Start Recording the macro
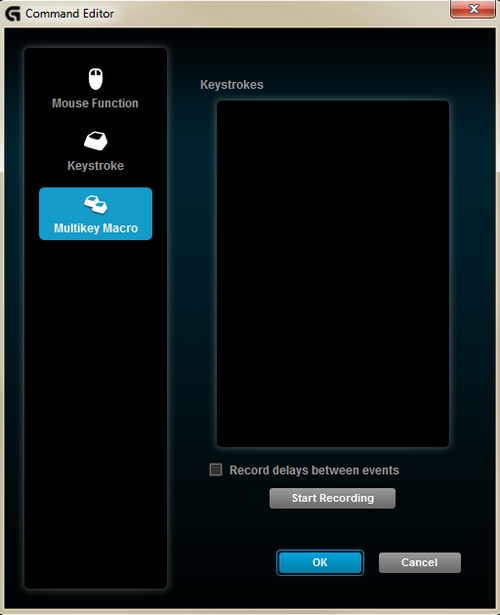This screenshot has width=500, height=615. tap(332, 498)
